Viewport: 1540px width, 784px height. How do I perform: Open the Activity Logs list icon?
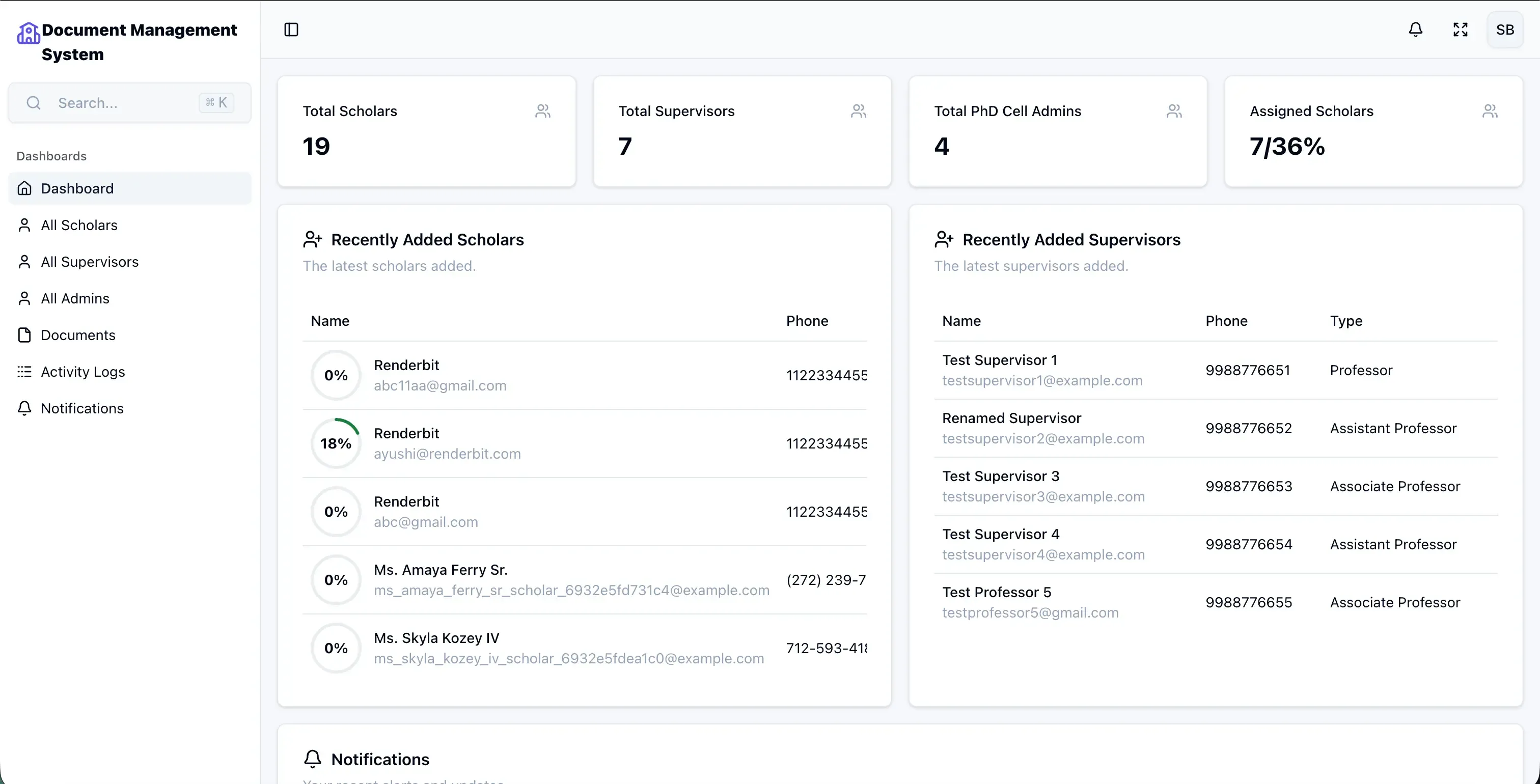tap(24, 372)
